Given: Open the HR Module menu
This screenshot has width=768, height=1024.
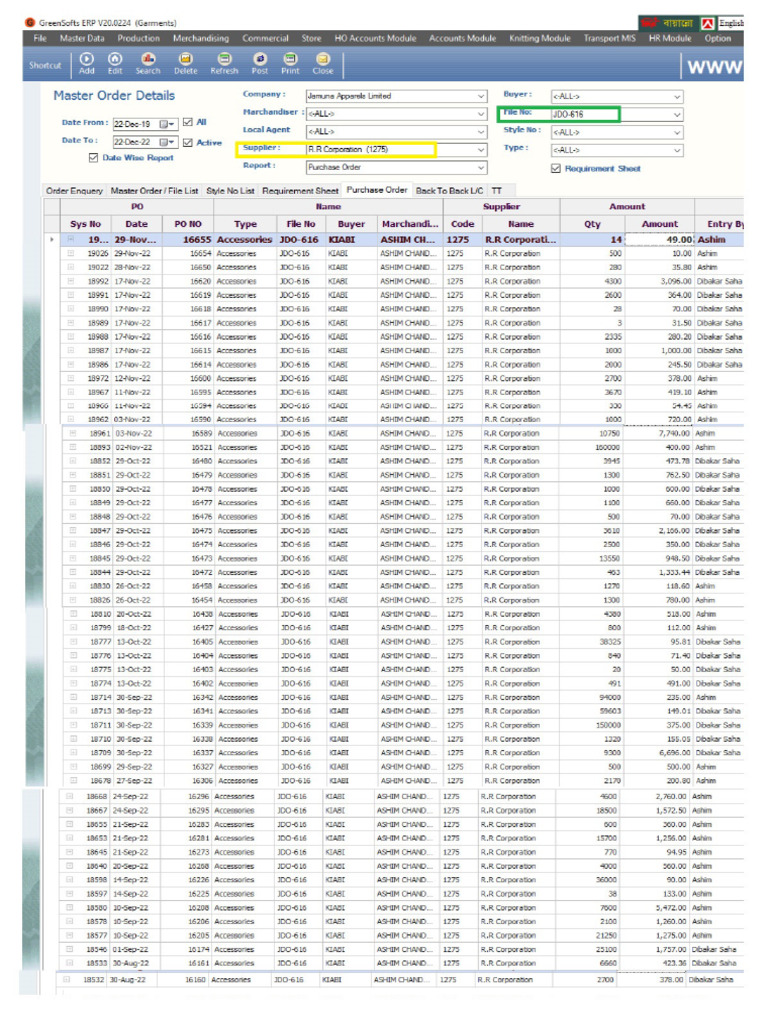Looking at the screenshot, I should (669, 39).
